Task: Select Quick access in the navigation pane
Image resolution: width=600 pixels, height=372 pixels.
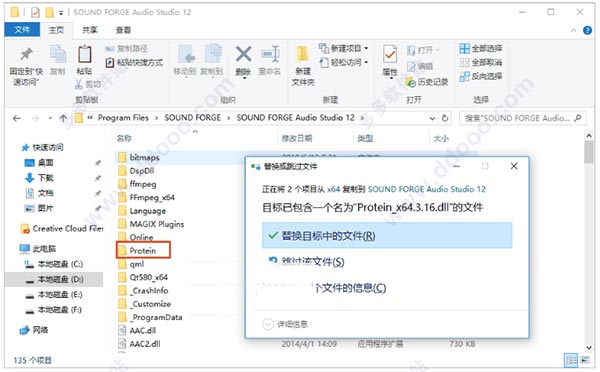Action: point(42,147)
